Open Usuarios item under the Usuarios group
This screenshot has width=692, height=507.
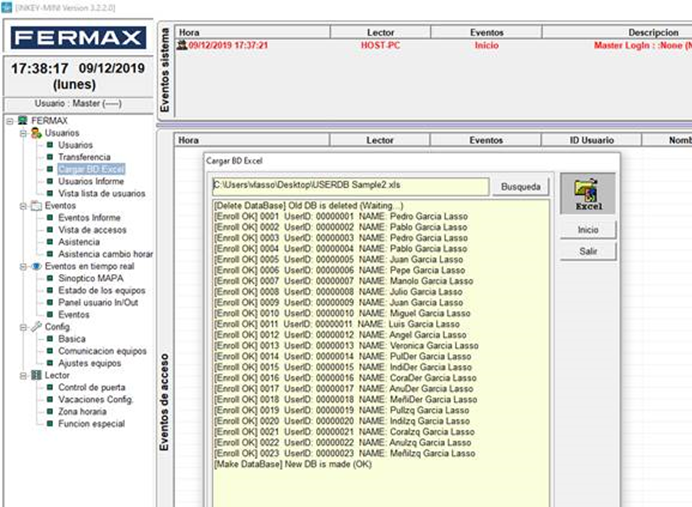(x=75, y=145)
